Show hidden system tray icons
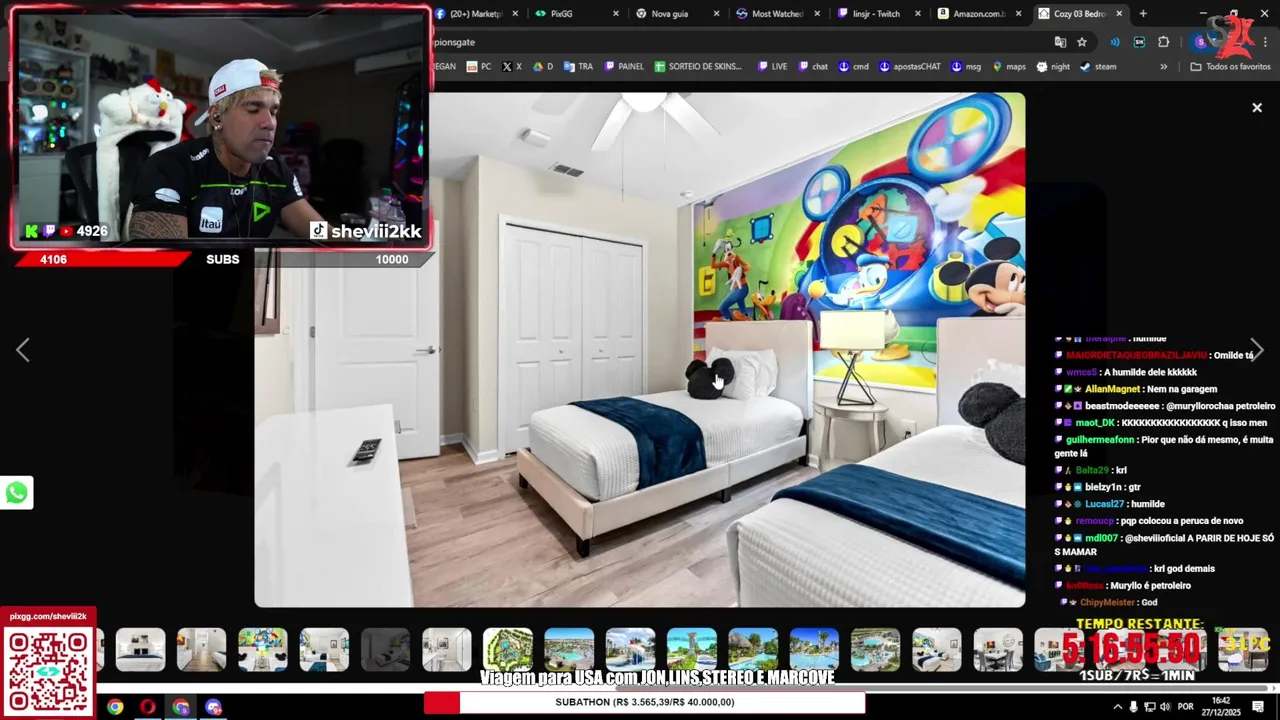1280x720 pixels. pyautogui.click(x=1116, y=707)
